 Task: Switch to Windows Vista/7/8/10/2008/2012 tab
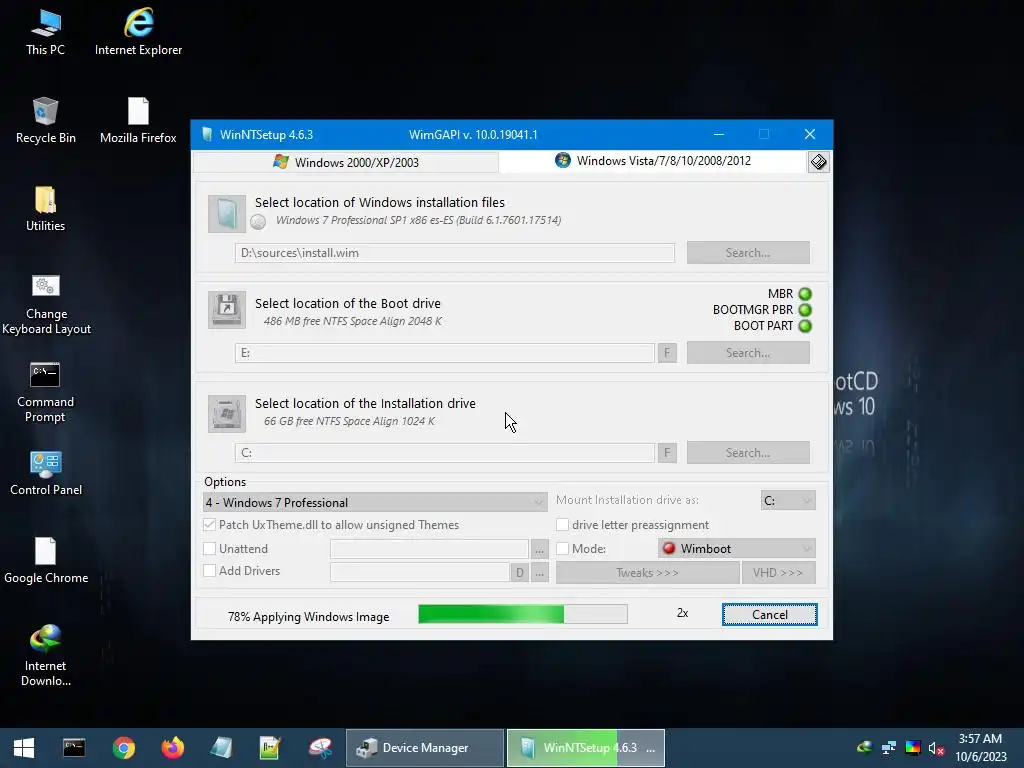pyautogui.click(x=653, y=161)
